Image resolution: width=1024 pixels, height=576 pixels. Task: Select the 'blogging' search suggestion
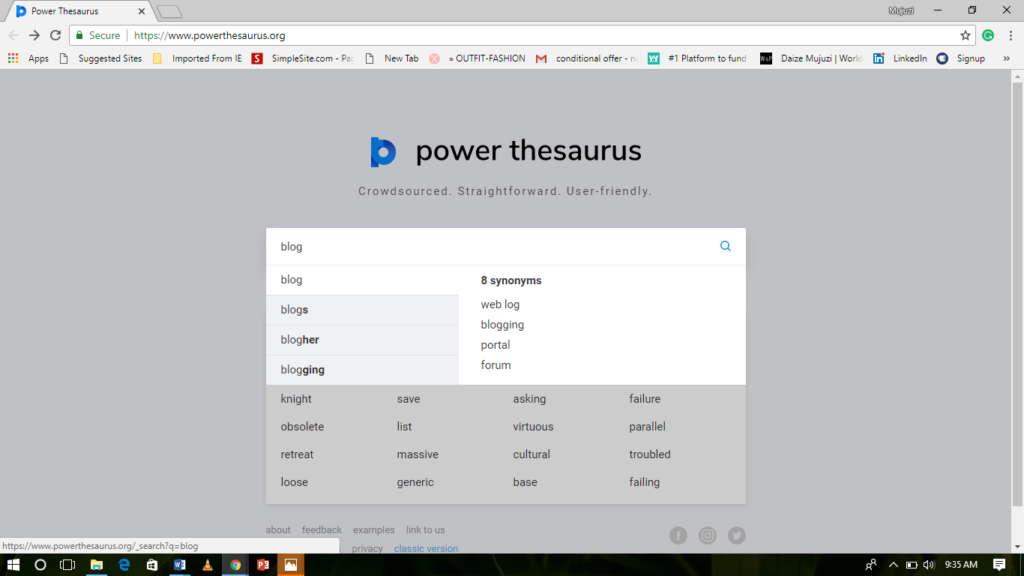pyautogui.click(x=303, y=370)
